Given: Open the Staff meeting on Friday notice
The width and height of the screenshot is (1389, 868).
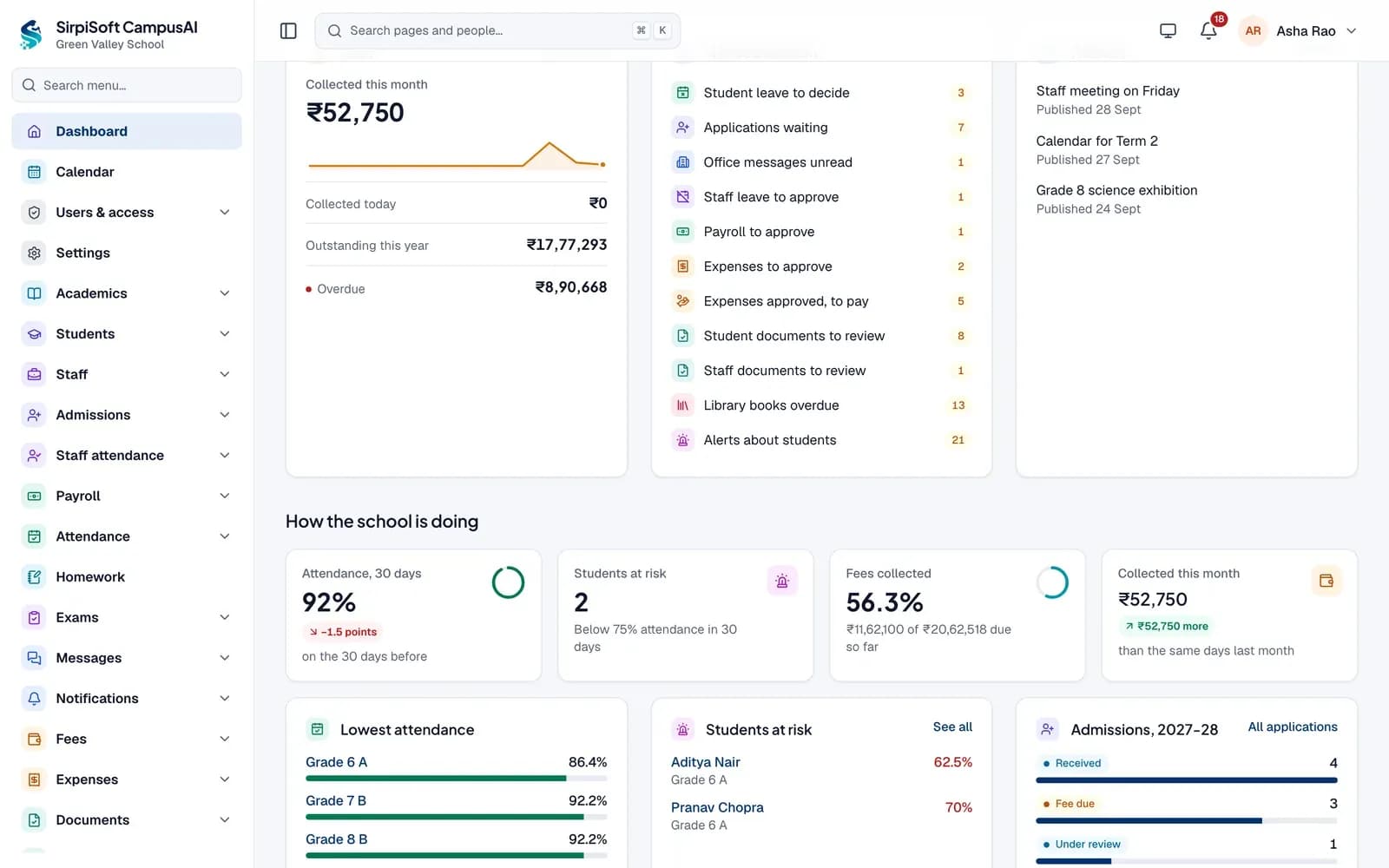Looking at the screenshot, I should tap(1108, 91).
